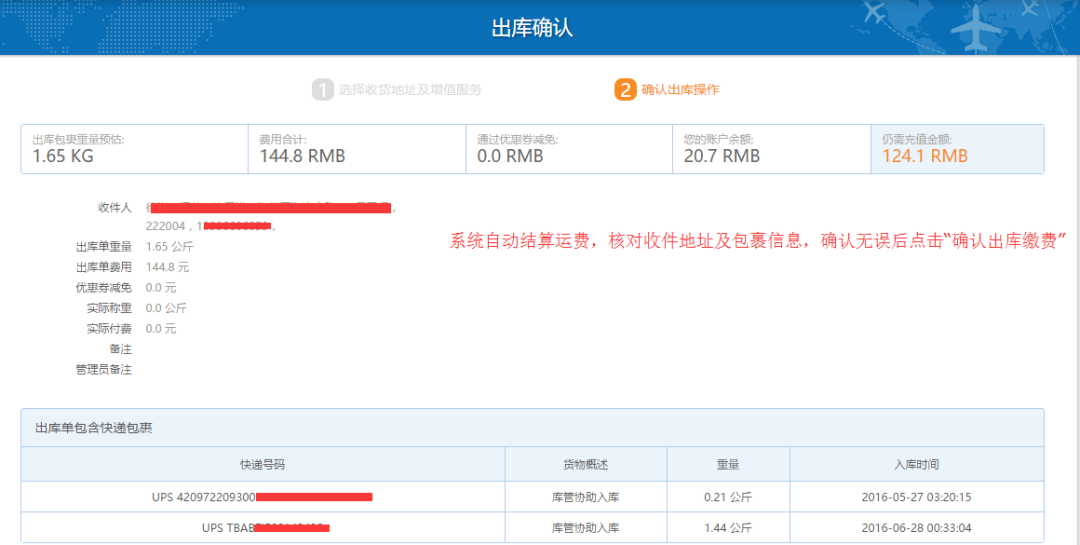The image size is (1080, 545).
Task: Click the '您的账户余额' label
Action: [x=718, y=140]
